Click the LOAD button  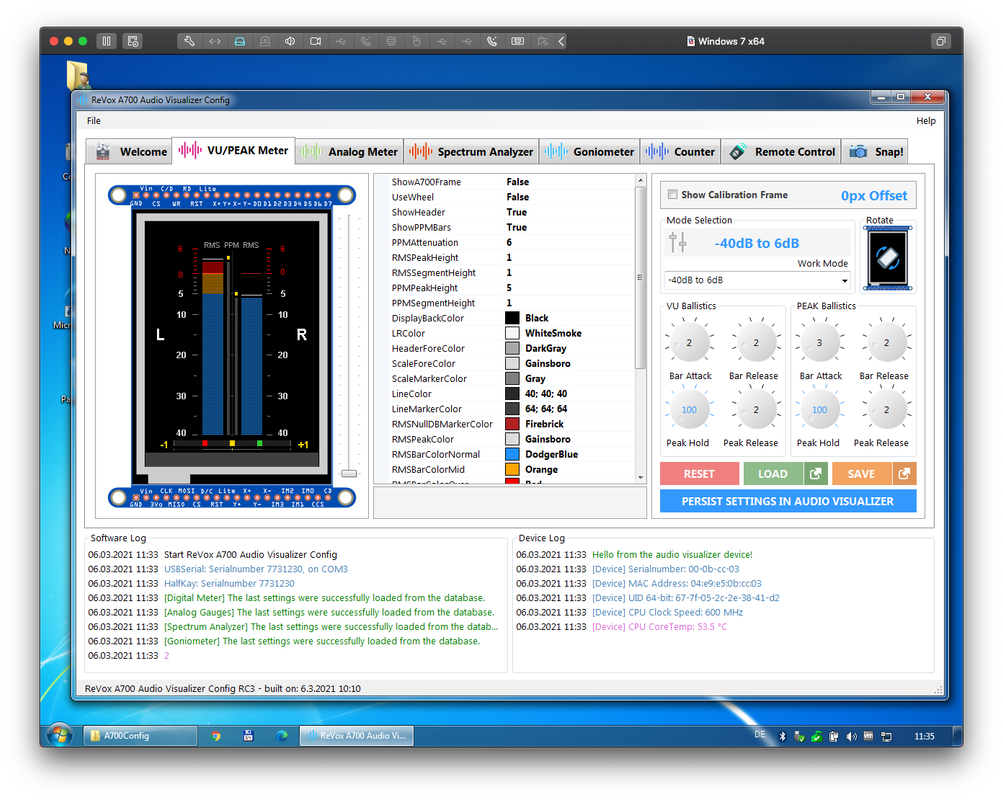pos(773,474)
